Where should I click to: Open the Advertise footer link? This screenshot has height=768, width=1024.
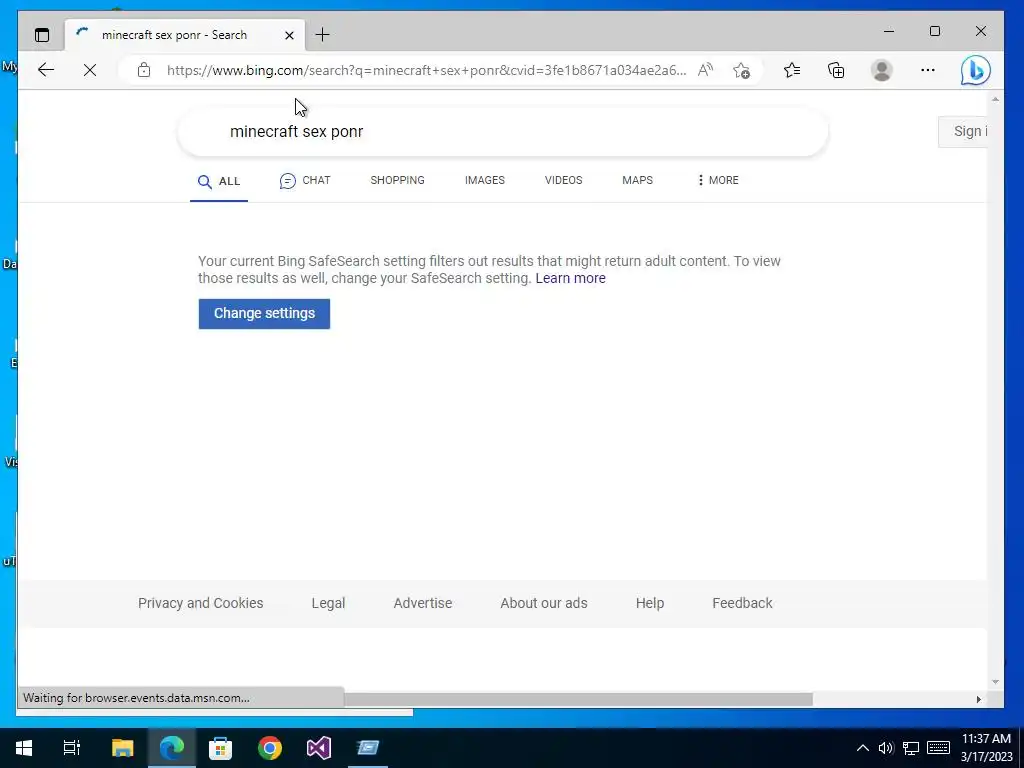coord(423,603)
